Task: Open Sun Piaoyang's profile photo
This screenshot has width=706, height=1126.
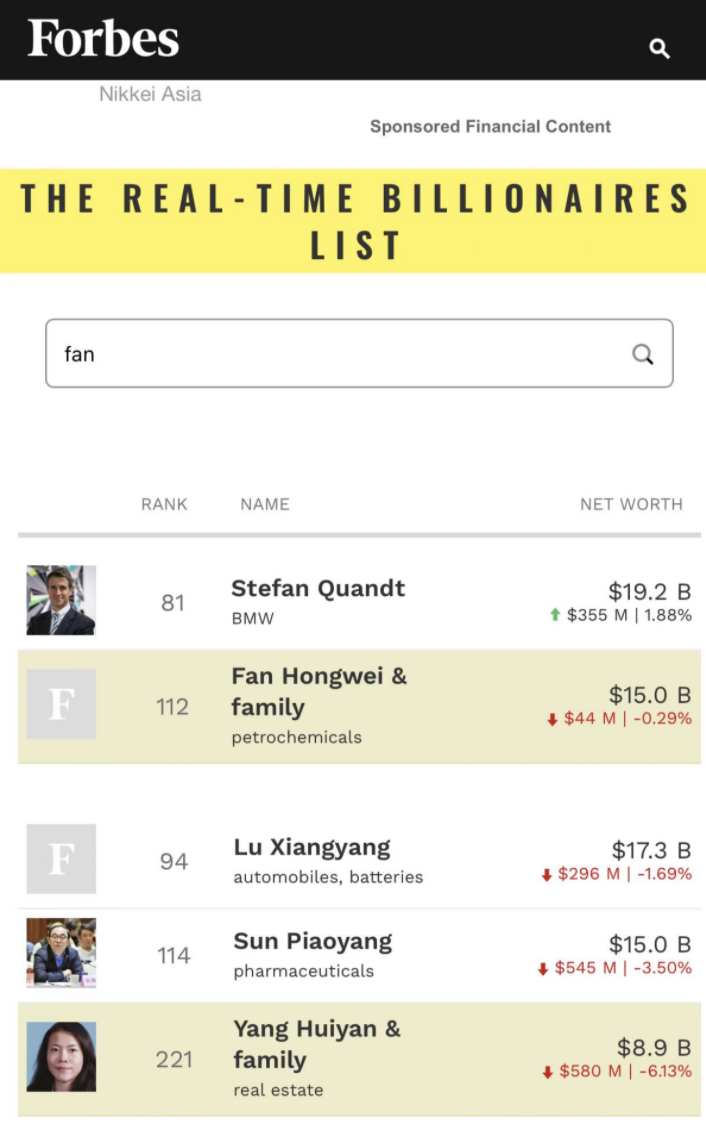Action: [x=61, y=953]
